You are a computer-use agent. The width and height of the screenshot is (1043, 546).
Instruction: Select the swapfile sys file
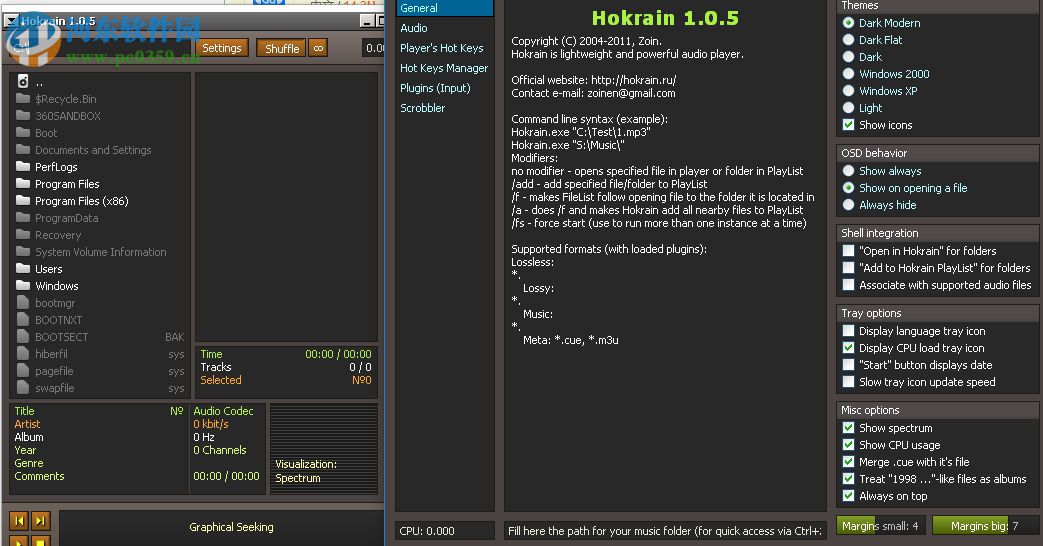[x=100, y=388]
